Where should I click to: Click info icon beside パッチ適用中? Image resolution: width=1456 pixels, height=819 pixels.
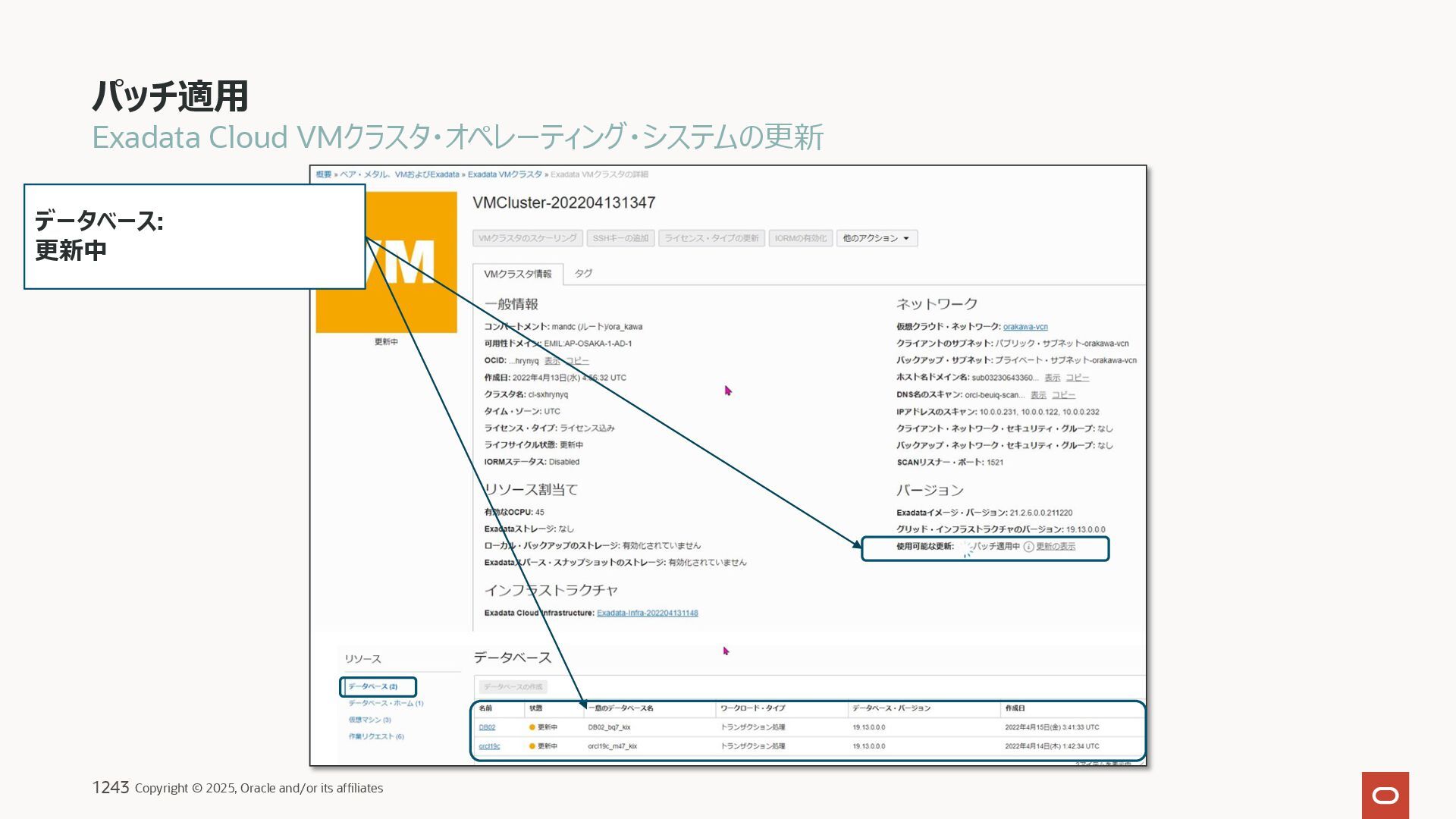point(1028,547)
